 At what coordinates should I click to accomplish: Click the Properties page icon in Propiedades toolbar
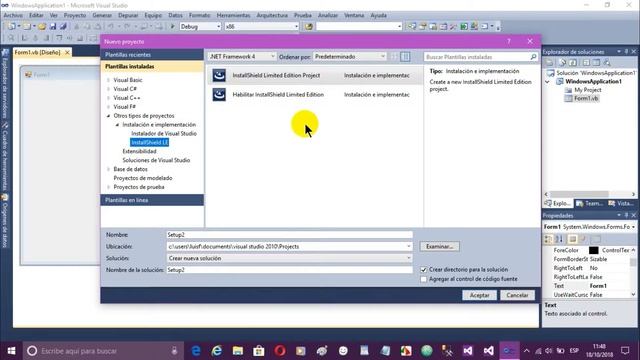(573, 239)
